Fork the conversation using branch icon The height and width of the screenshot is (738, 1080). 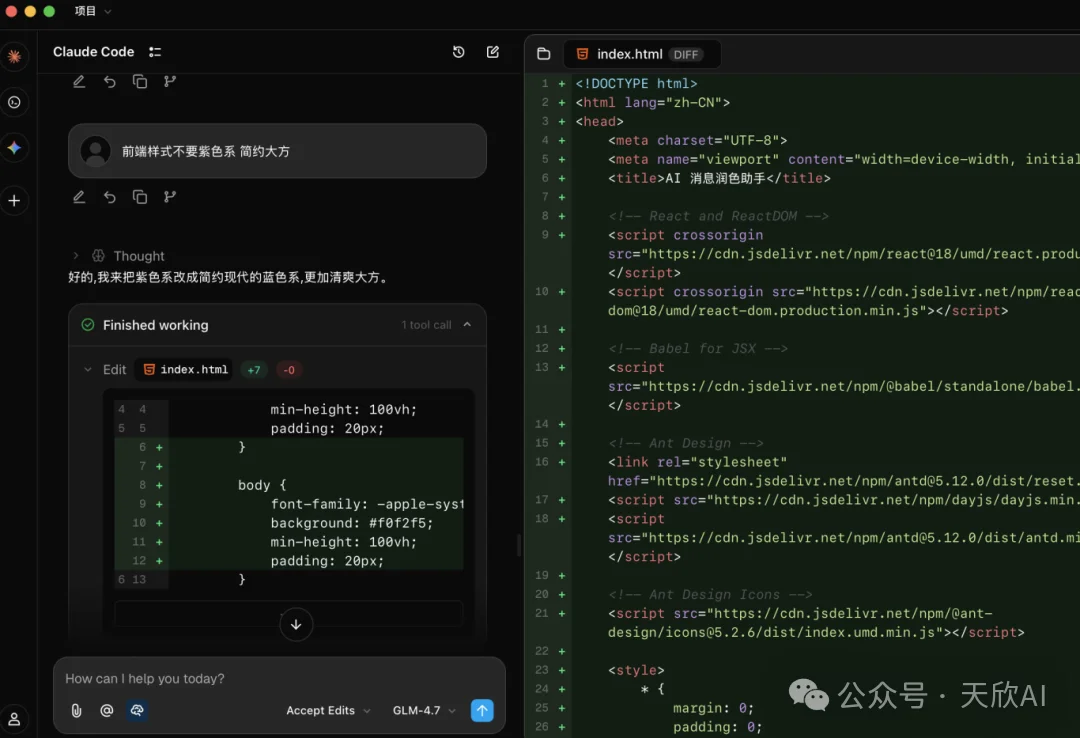coord(170,196)
